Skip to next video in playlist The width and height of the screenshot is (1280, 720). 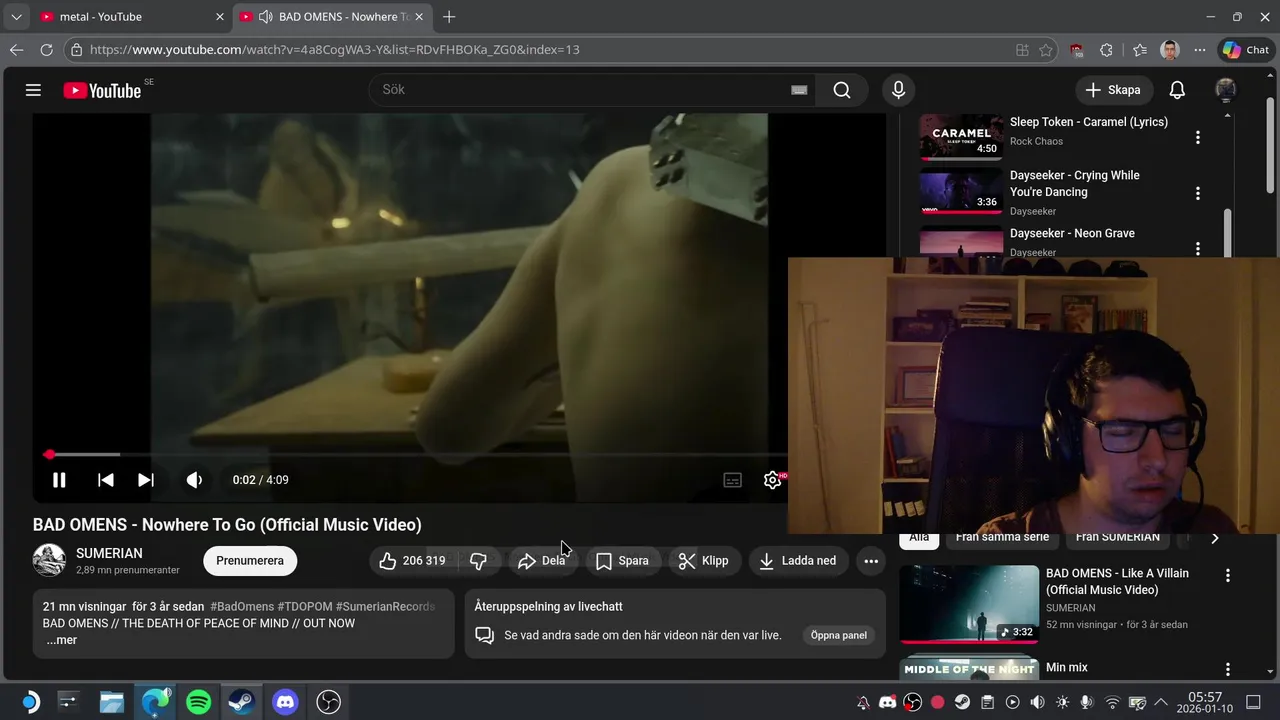(x=146, y=480)
